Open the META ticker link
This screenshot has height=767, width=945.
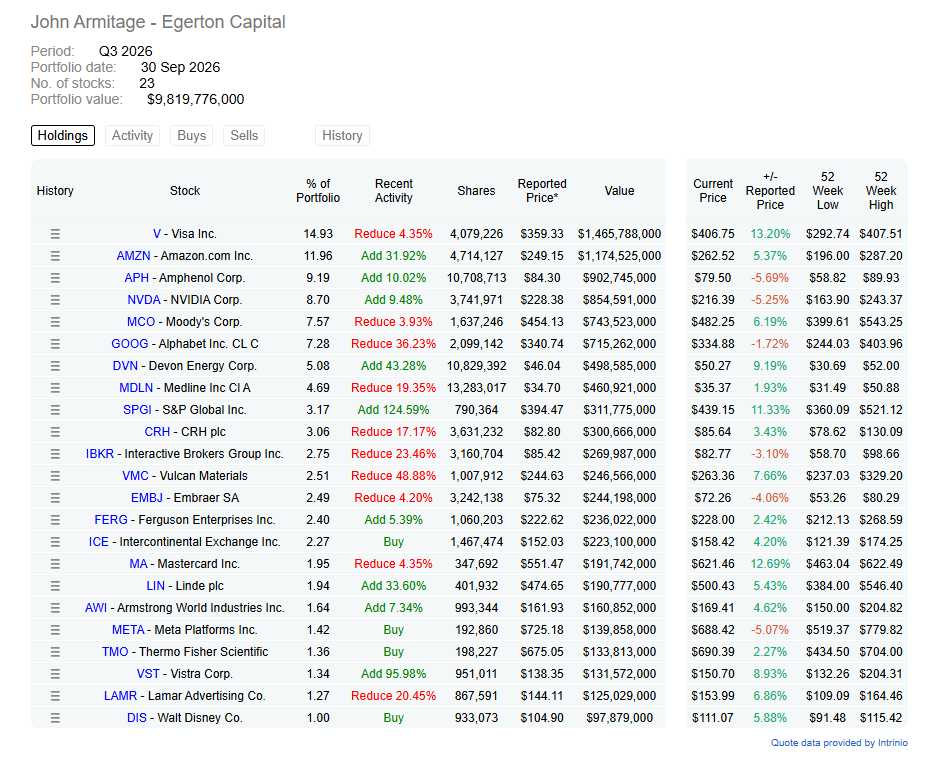coord(128,630)
